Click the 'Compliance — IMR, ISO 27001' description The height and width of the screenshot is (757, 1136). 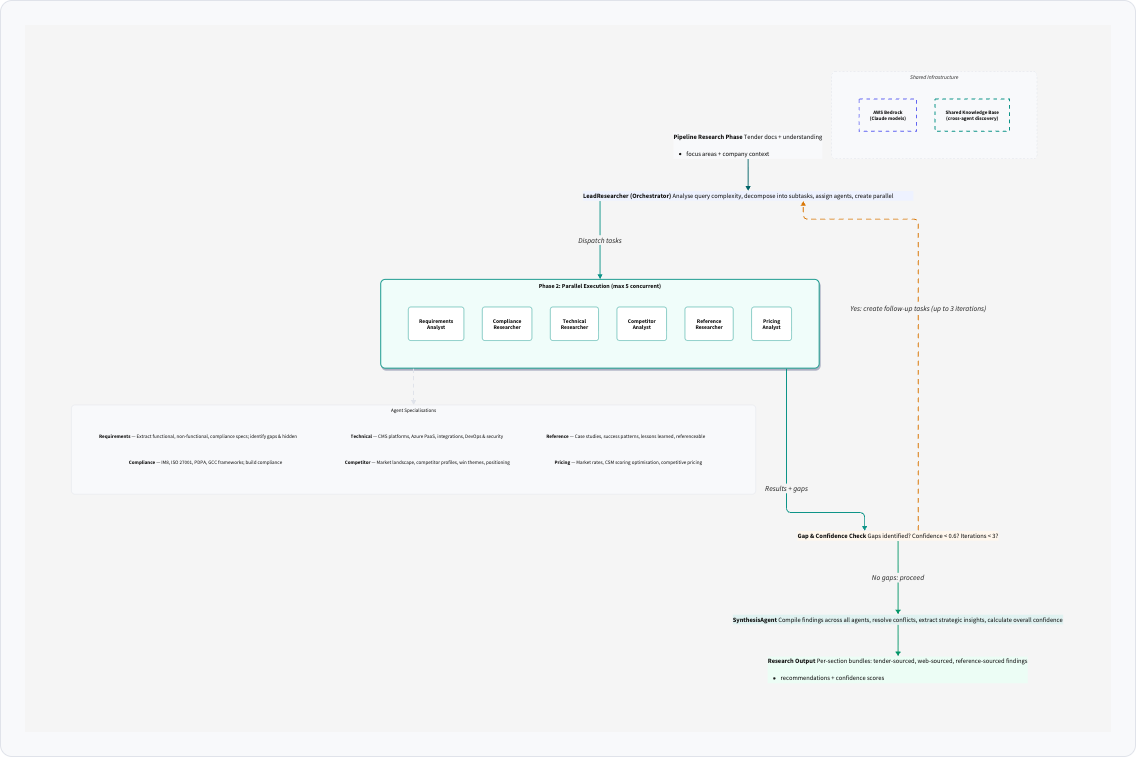point(205,462)
